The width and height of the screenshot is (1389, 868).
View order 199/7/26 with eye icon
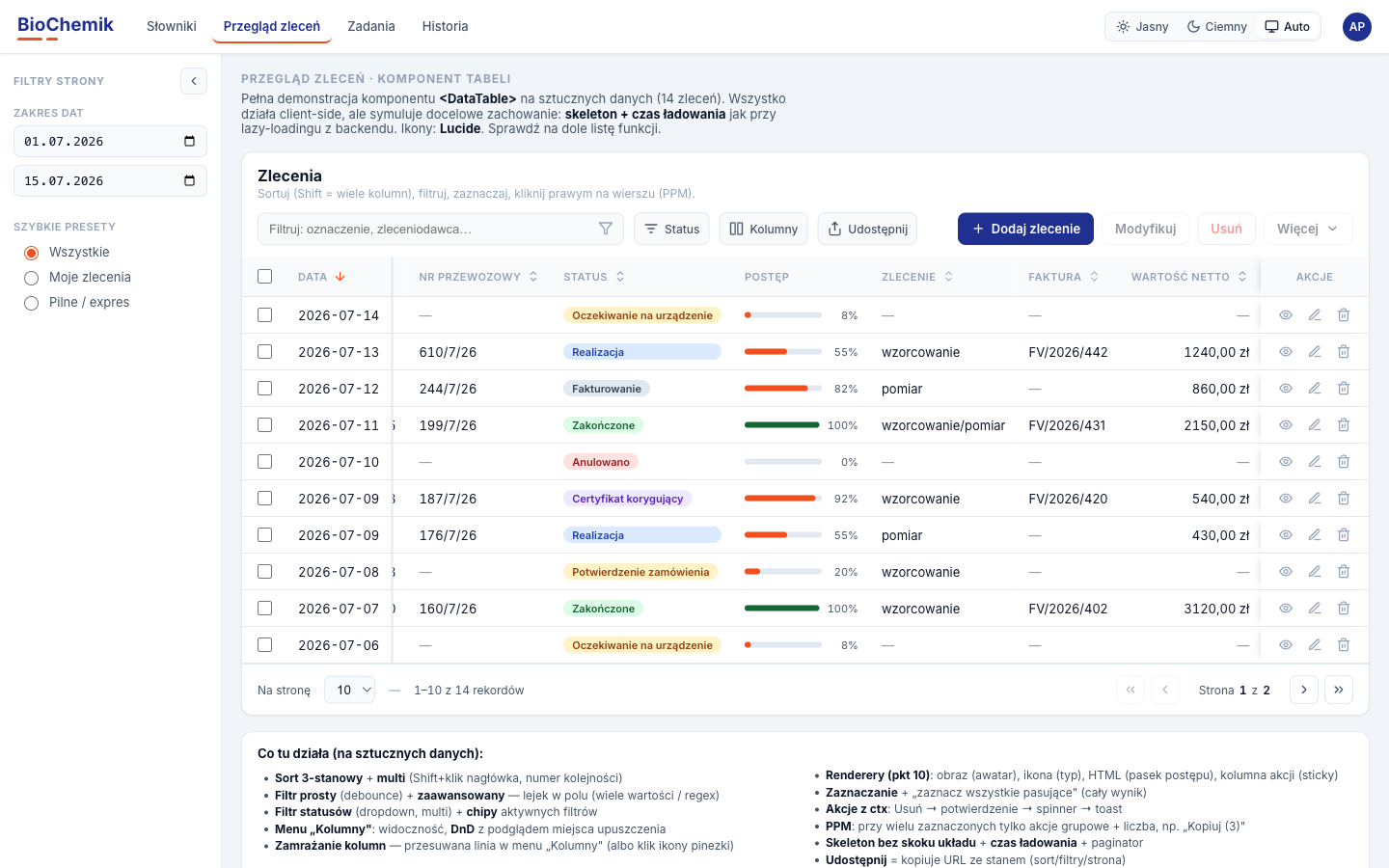pyautogui.click(x=1286, y=425)
